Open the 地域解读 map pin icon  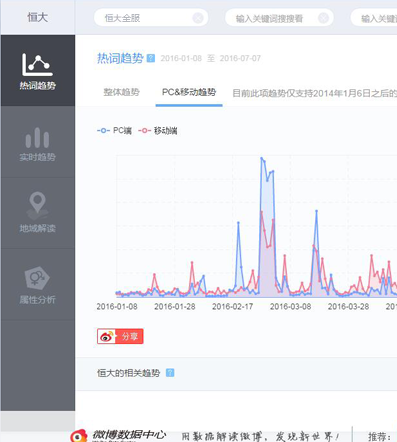tap(37, 204)
